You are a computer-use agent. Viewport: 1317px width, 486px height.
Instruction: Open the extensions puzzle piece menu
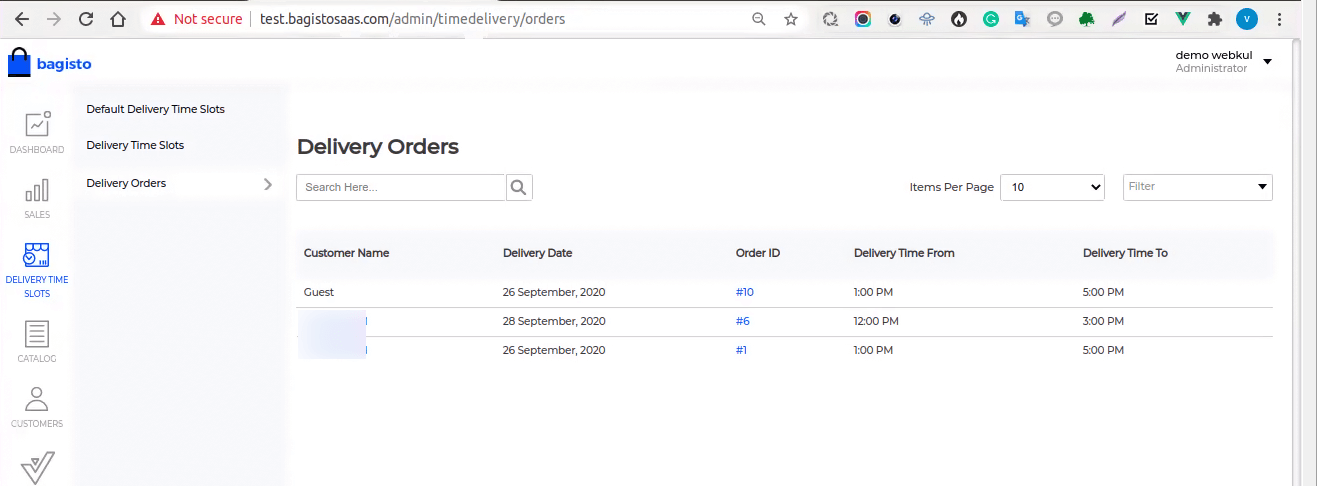(1215, 19)
